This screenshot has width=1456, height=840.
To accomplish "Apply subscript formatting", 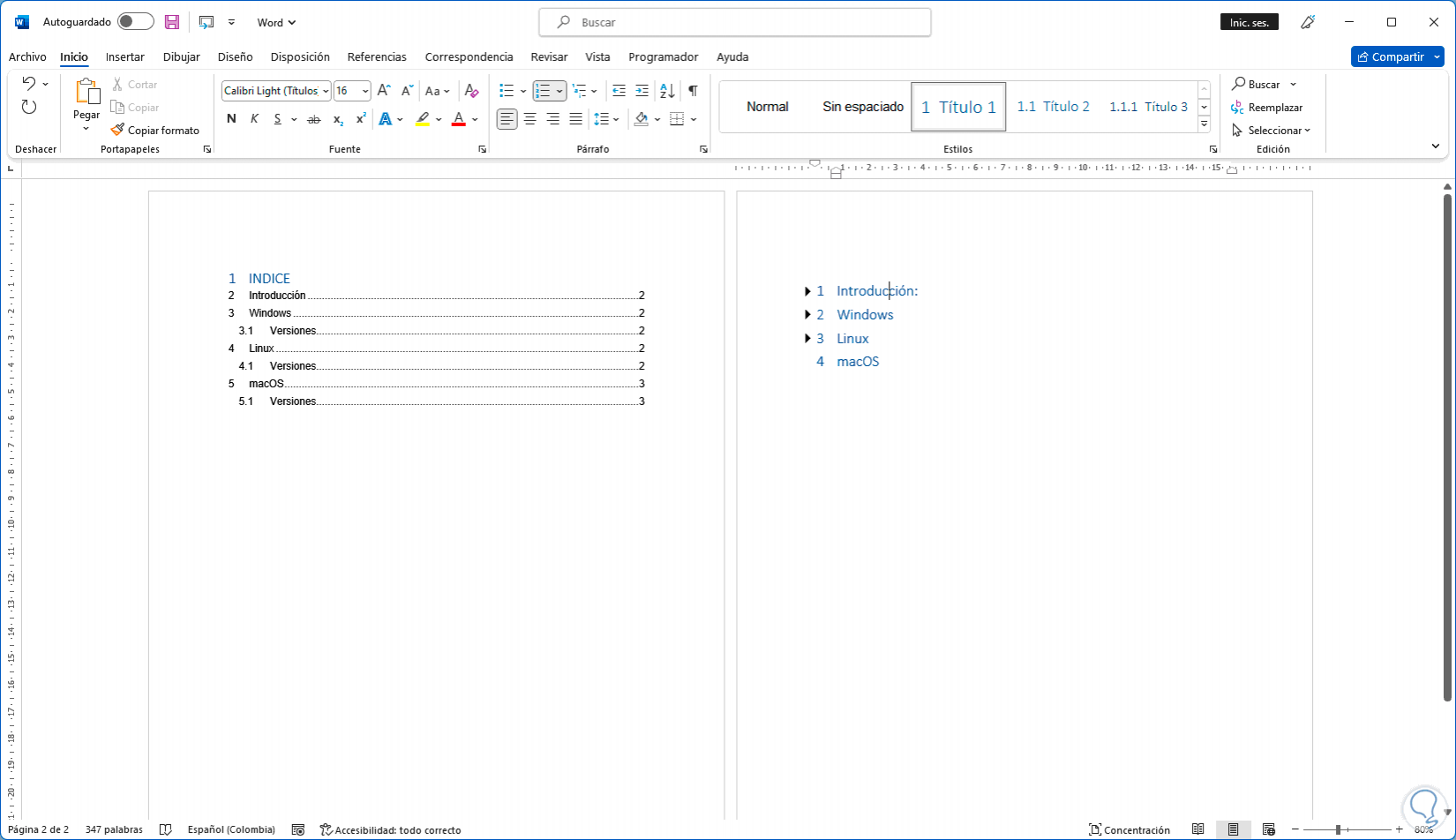I will [338, 119].
